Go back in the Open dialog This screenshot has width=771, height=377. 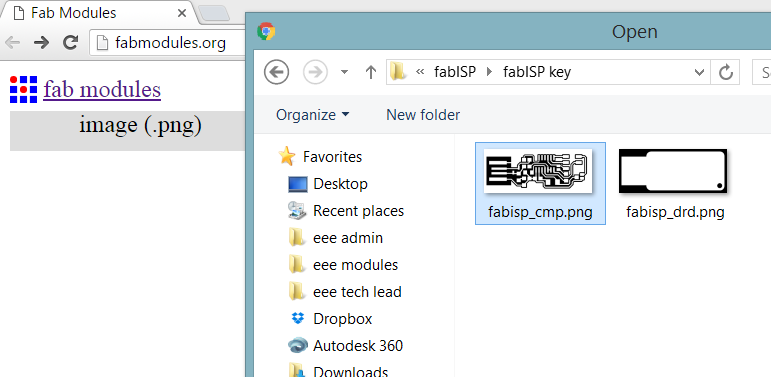pyautogui.click(x=276, y=73)
